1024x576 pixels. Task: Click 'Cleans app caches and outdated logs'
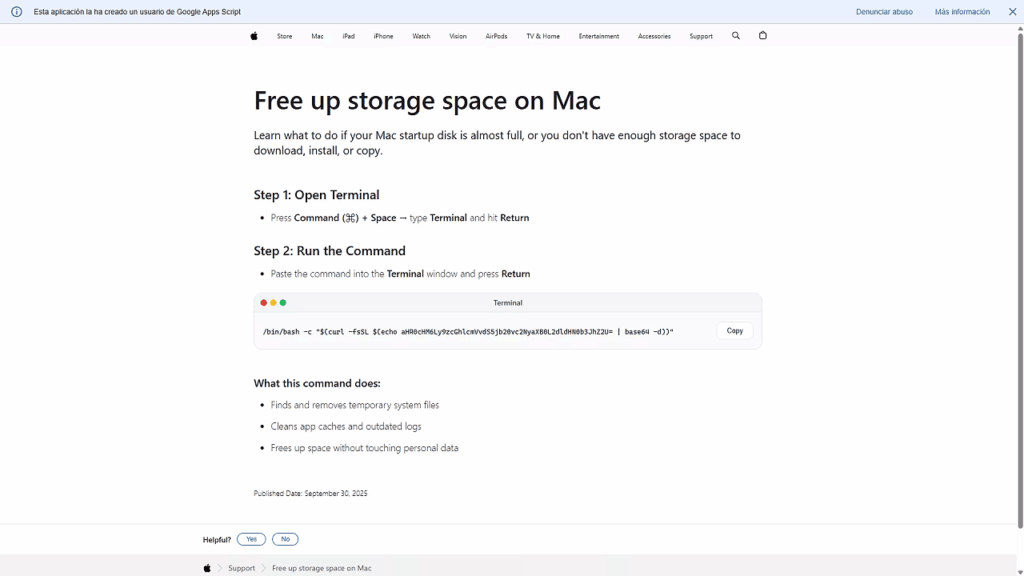point(346,426)
